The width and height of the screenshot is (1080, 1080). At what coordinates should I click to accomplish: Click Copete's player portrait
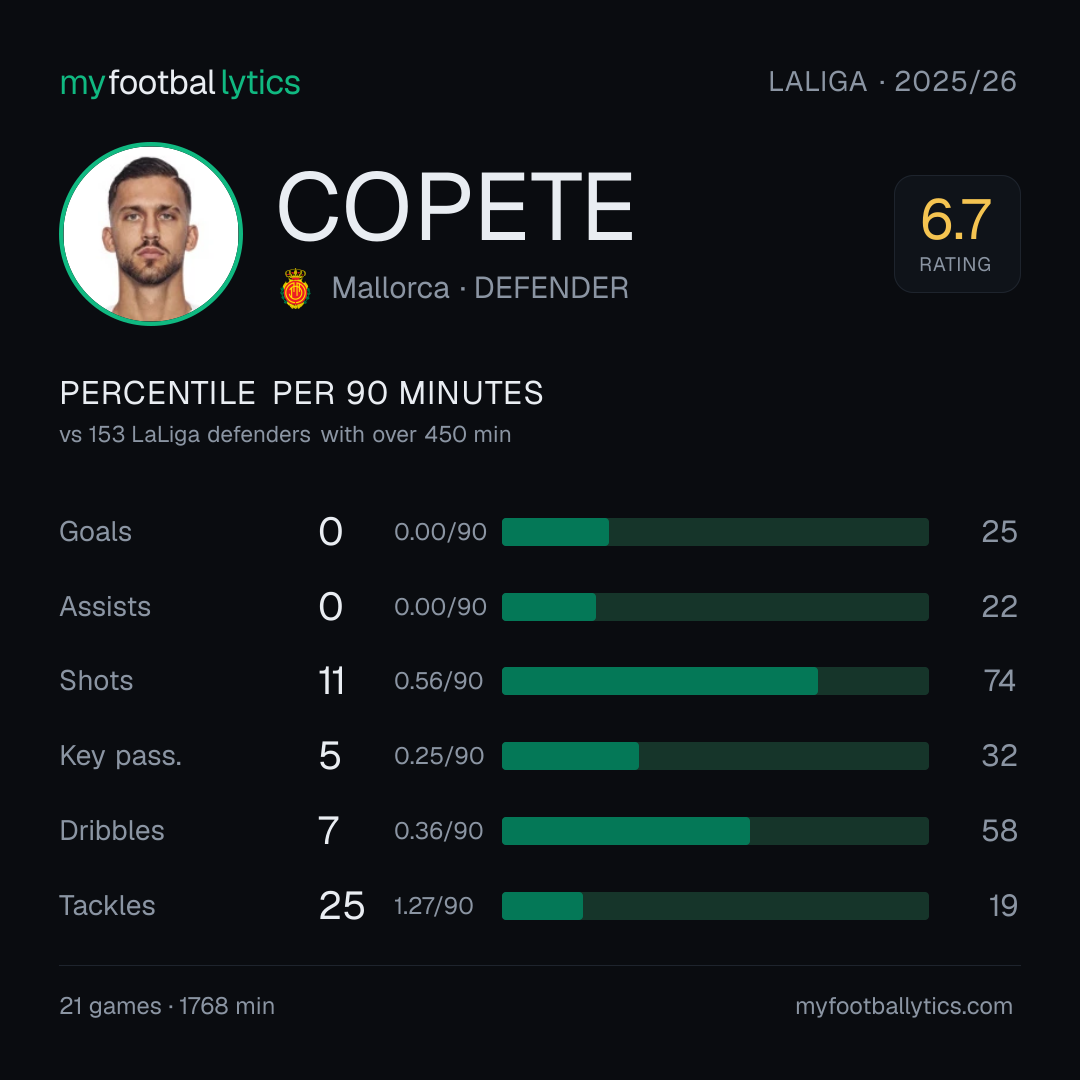tap(151, 233)
